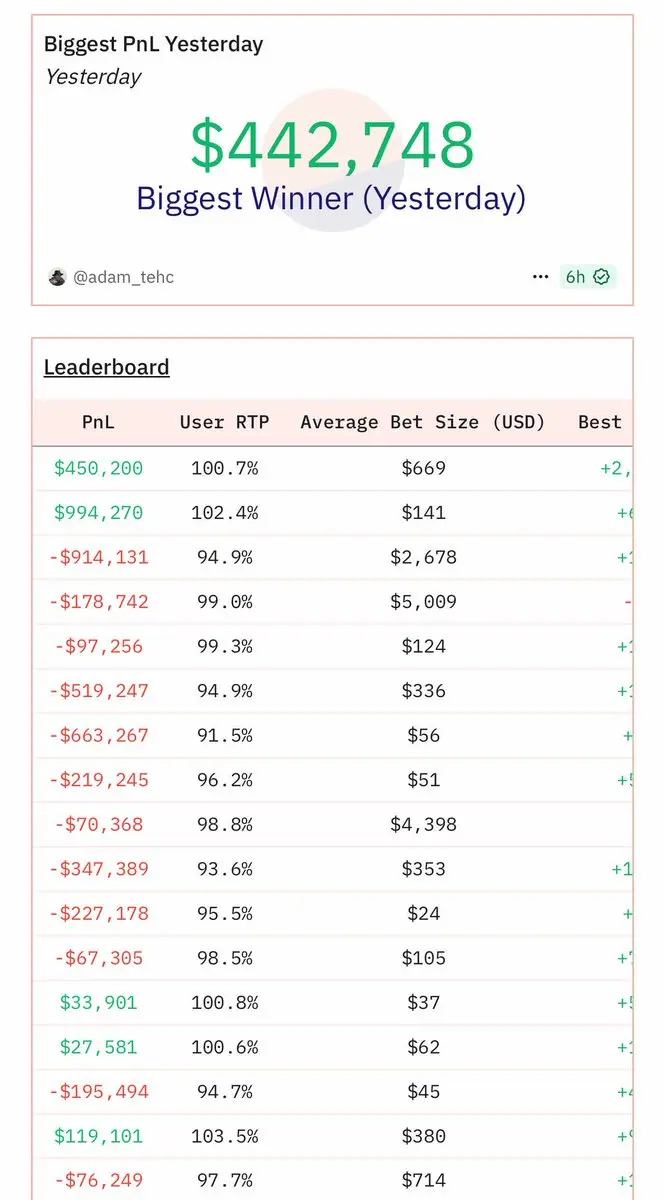
Task: Select the $450,200 PnL cell
Action: click(x=98, y=468)
